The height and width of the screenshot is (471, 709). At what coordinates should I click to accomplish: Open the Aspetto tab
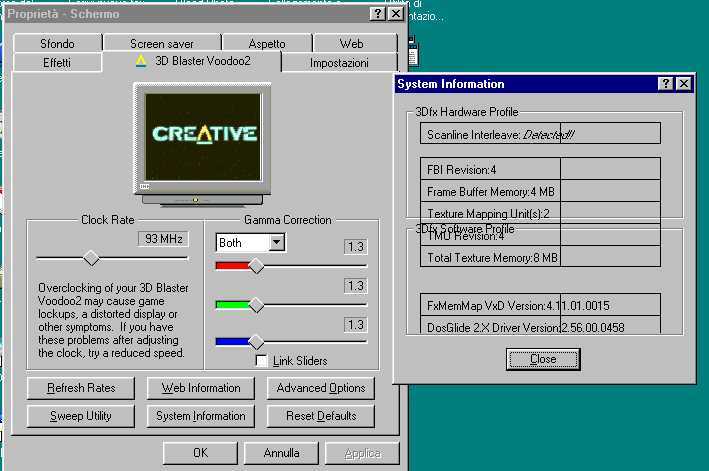tap(267, 43)
